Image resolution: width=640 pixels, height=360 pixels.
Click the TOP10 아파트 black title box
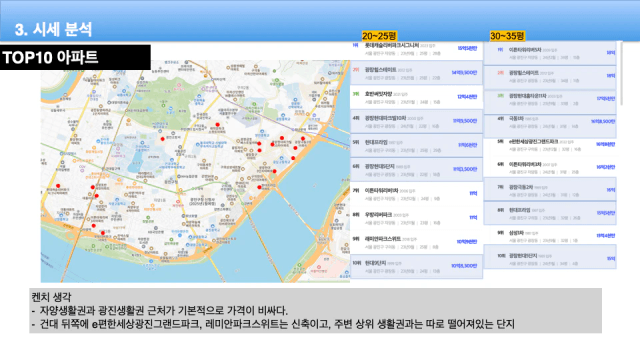pos(75,57)
